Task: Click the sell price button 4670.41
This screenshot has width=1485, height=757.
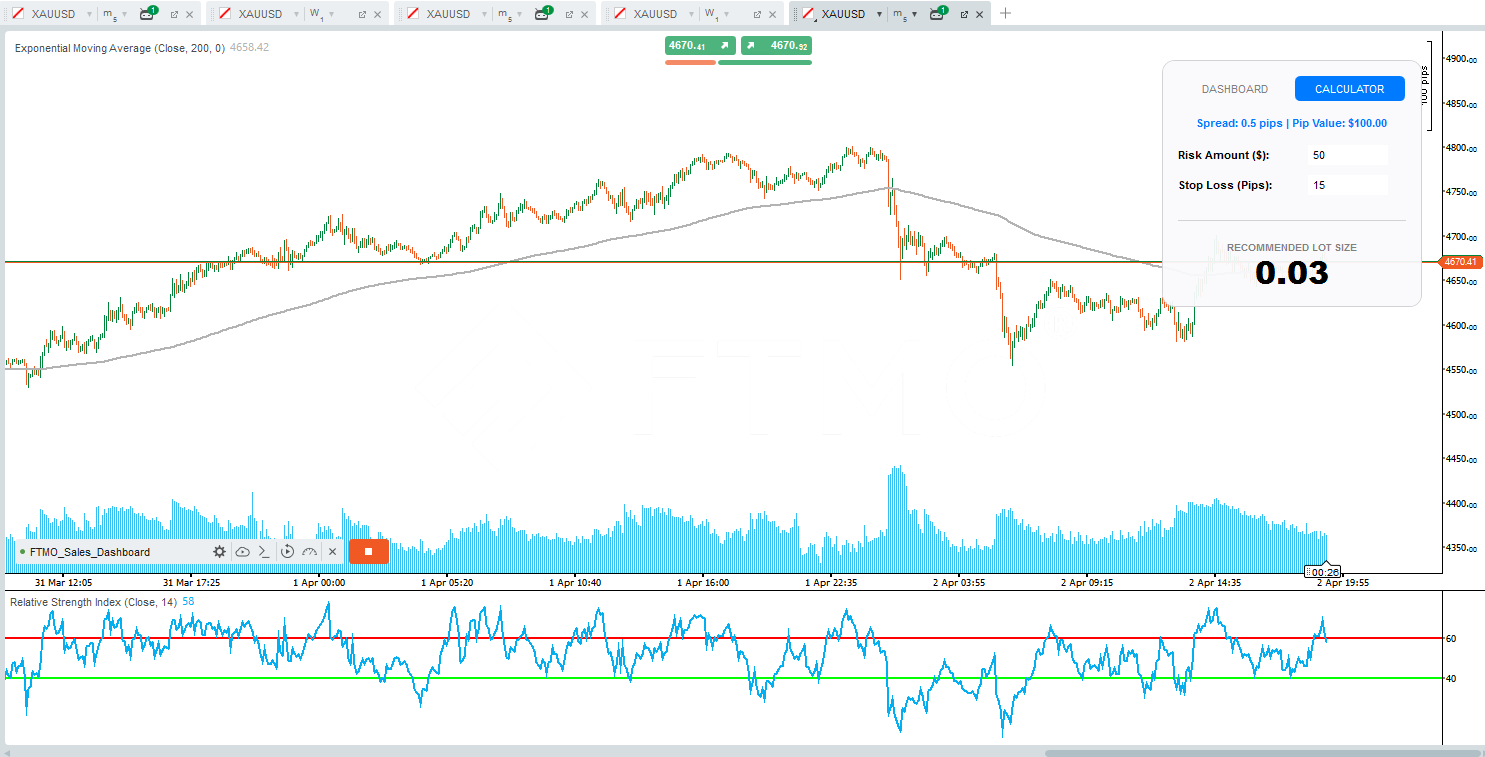Action: (700, 46)
